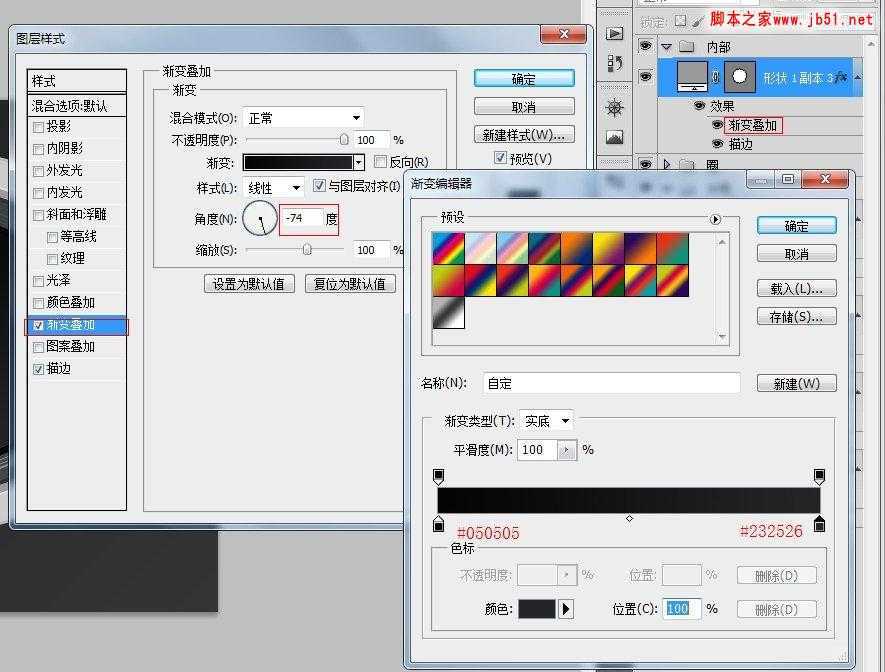This screenshot has width=885, height=672.
Task: Click the 名称 field showing 自定
Action: click(x=610, y=382)
